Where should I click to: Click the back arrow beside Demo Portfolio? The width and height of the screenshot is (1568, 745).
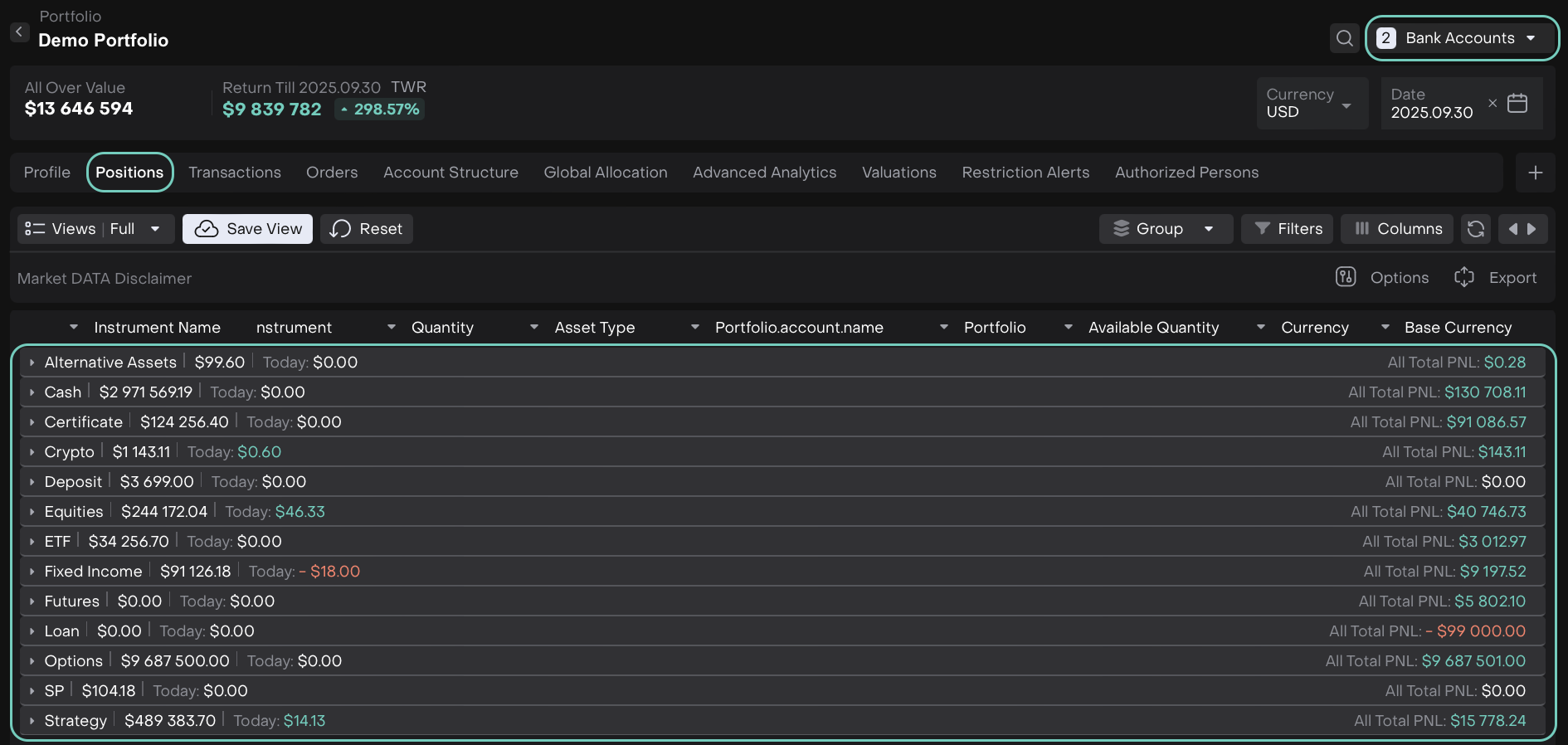[x=19, y=32]
